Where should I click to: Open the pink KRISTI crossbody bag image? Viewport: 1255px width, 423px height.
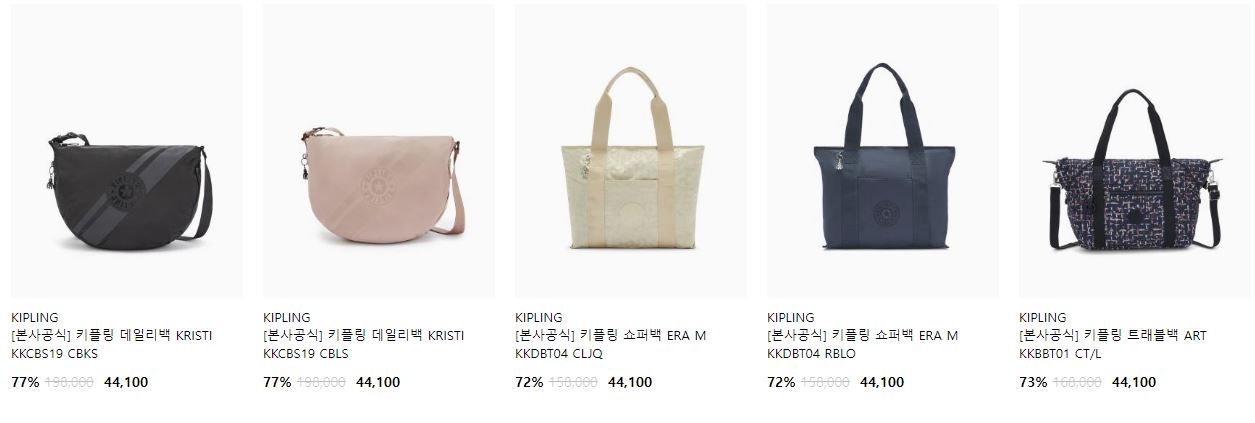point(379,151)
